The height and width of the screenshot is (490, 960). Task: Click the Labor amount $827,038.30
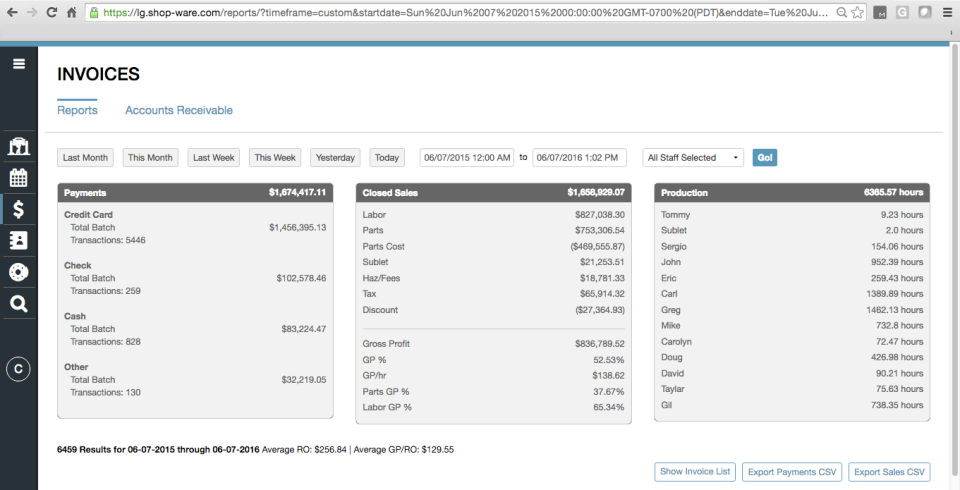(x=600, y=215)
